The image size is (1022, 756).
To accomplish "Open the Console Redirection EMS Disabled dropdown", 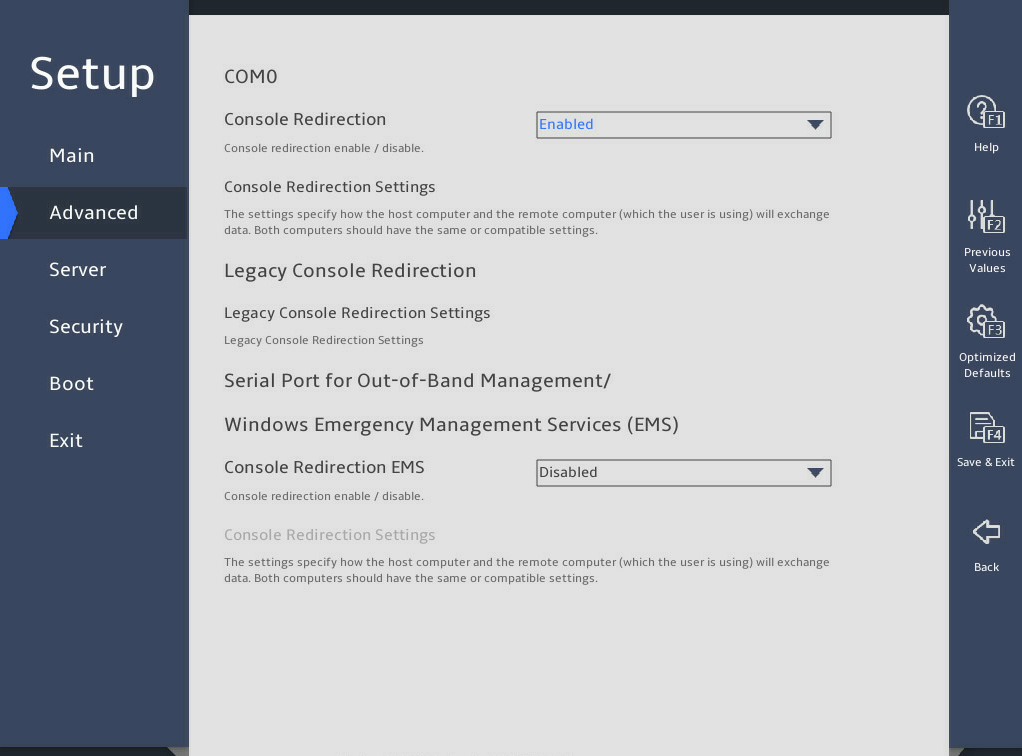I will coord(684,472).
